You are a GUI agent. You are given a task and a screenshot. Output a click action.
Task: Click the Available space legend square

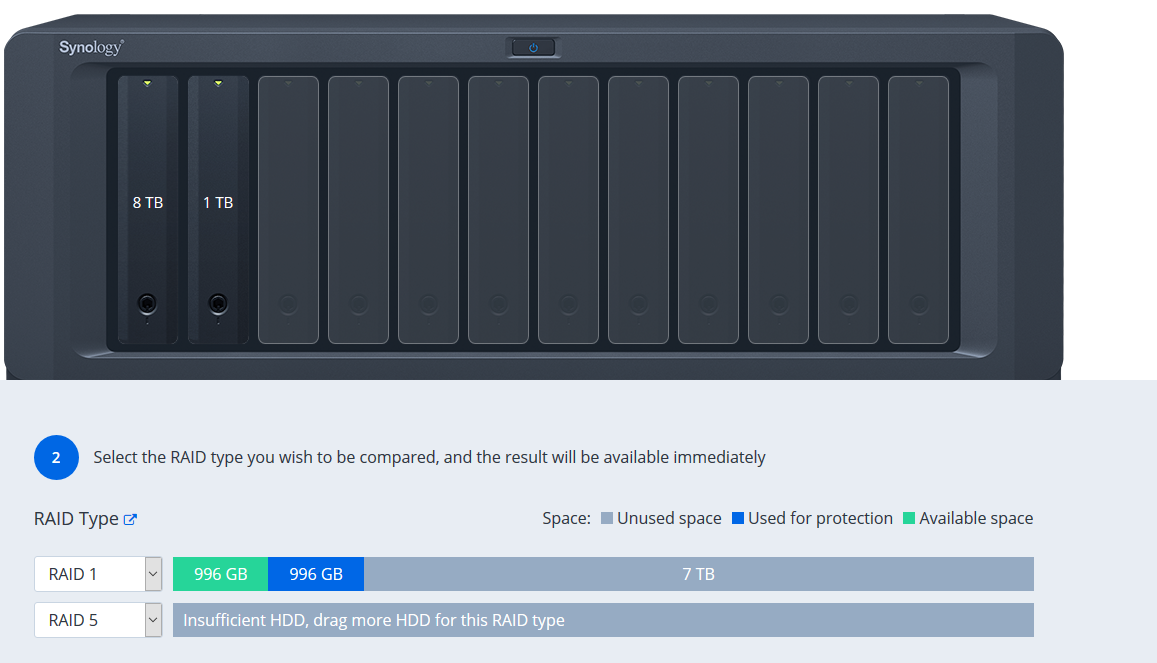point(909,518)
